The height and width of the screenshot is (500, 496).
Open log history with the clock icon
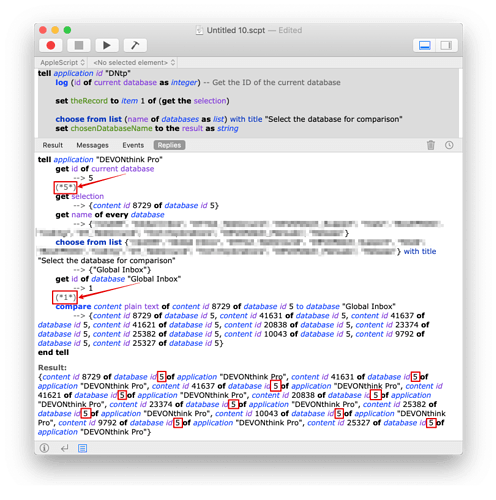tap(449, 145)
